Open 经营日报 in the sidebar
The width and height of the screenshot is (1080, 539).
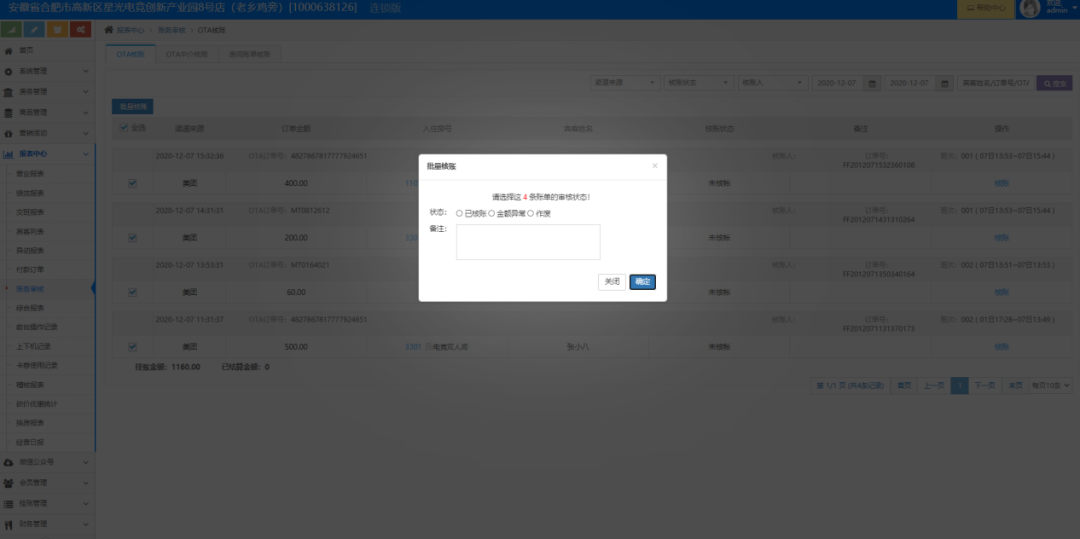tap(30, 443)
